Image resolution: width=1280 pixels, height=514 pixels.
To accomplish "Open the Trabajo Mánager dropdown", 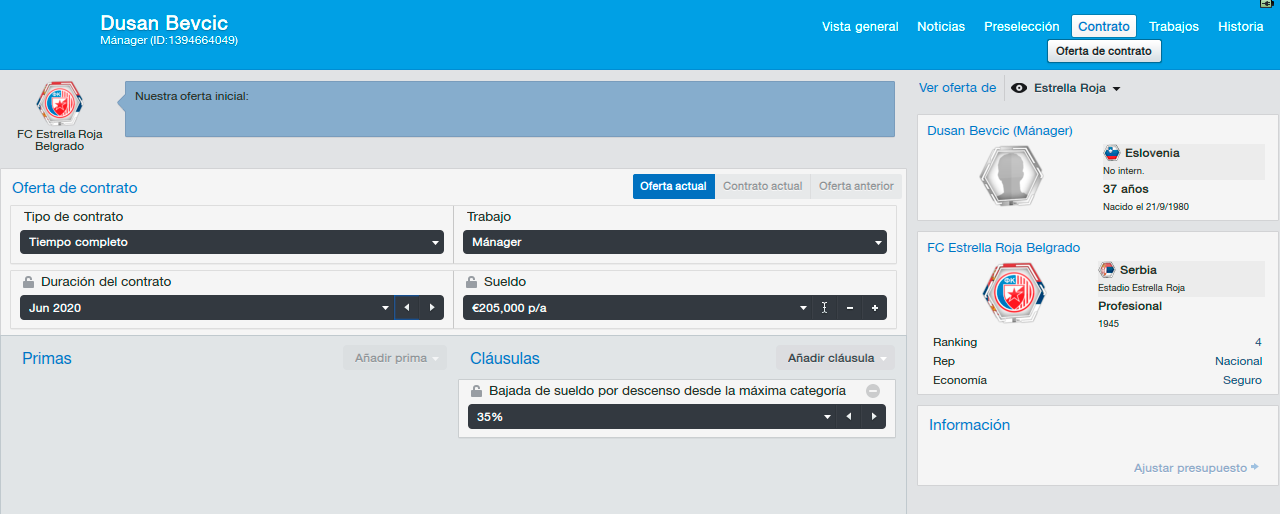I will click(x=675, y=242).
